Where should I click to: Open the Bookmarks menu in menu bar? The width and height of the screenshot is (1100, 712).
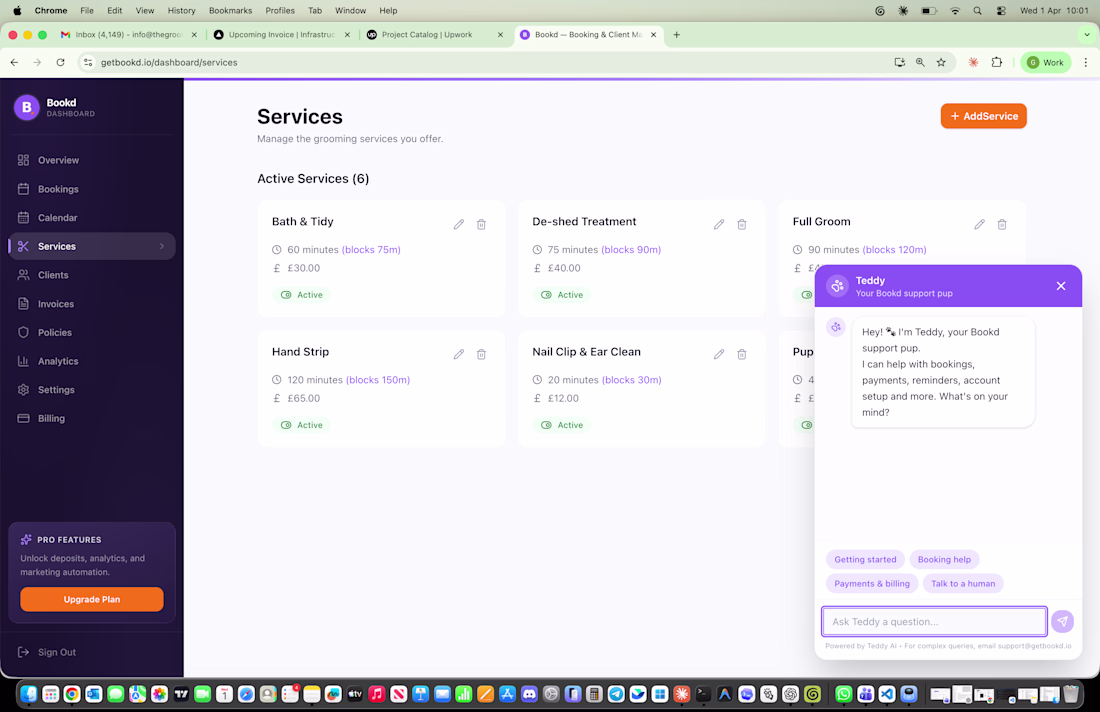[x=230, y=11]
